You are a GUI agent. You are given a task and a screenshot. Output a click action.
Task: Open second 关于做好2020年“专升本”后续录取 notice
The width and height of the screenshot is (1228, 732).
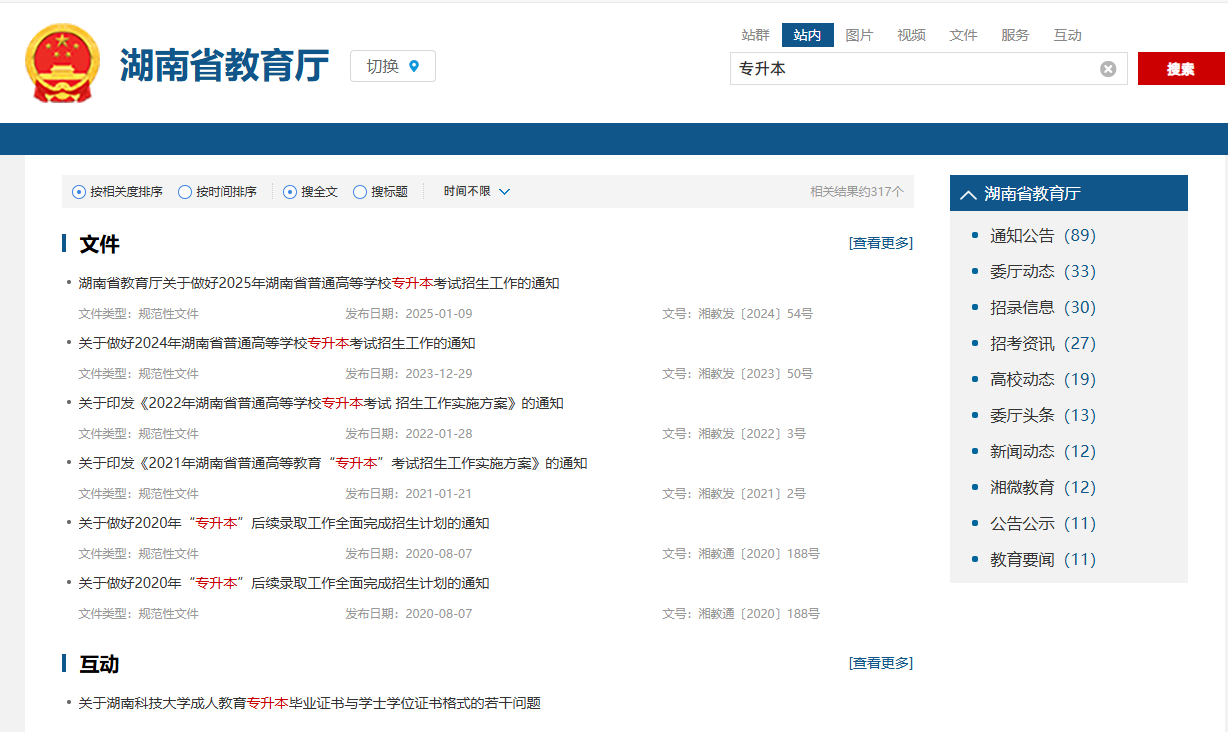click(284, 583)
